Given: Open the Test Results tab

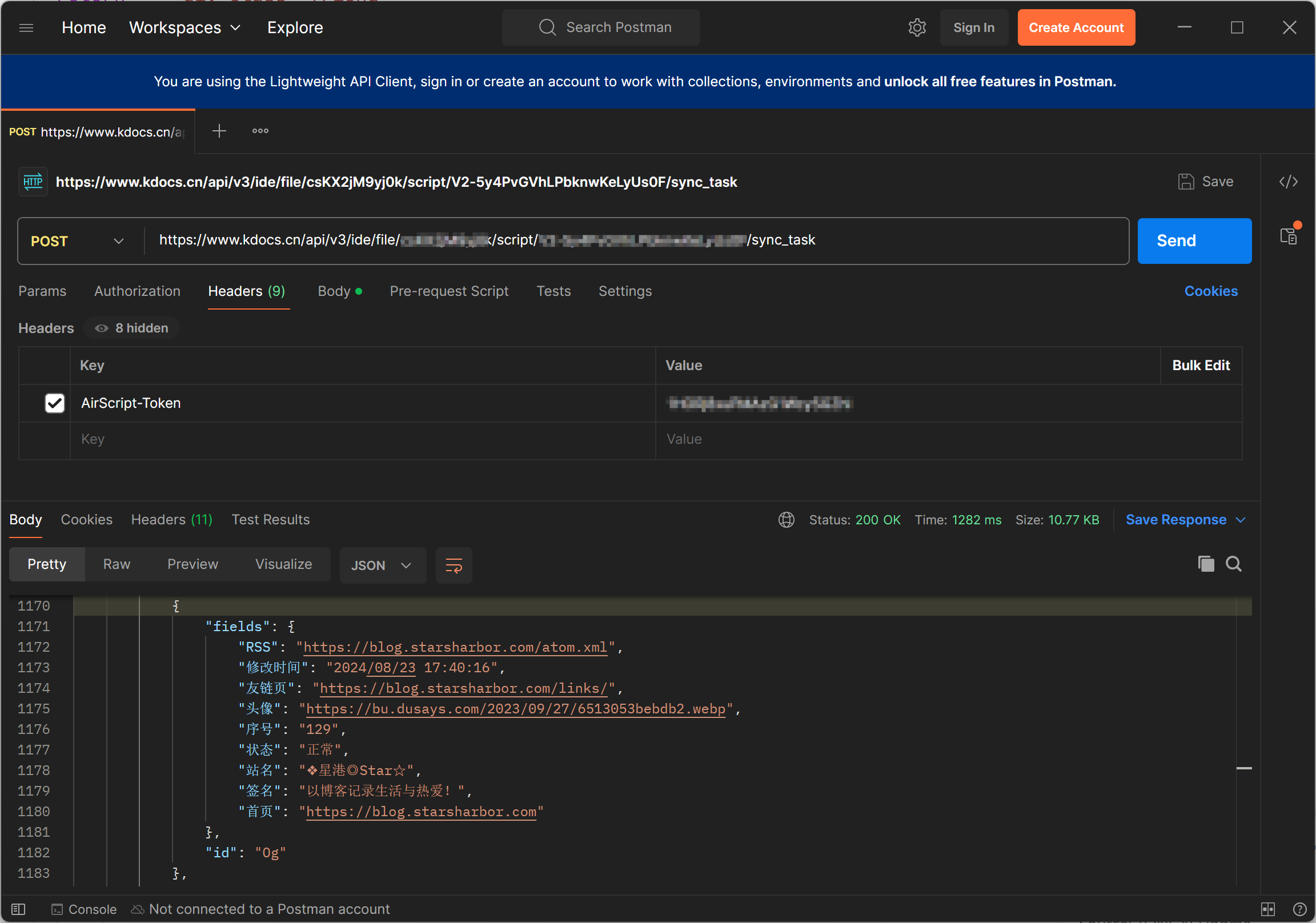Looking at the screenshot, I should (x=271, y=520).
